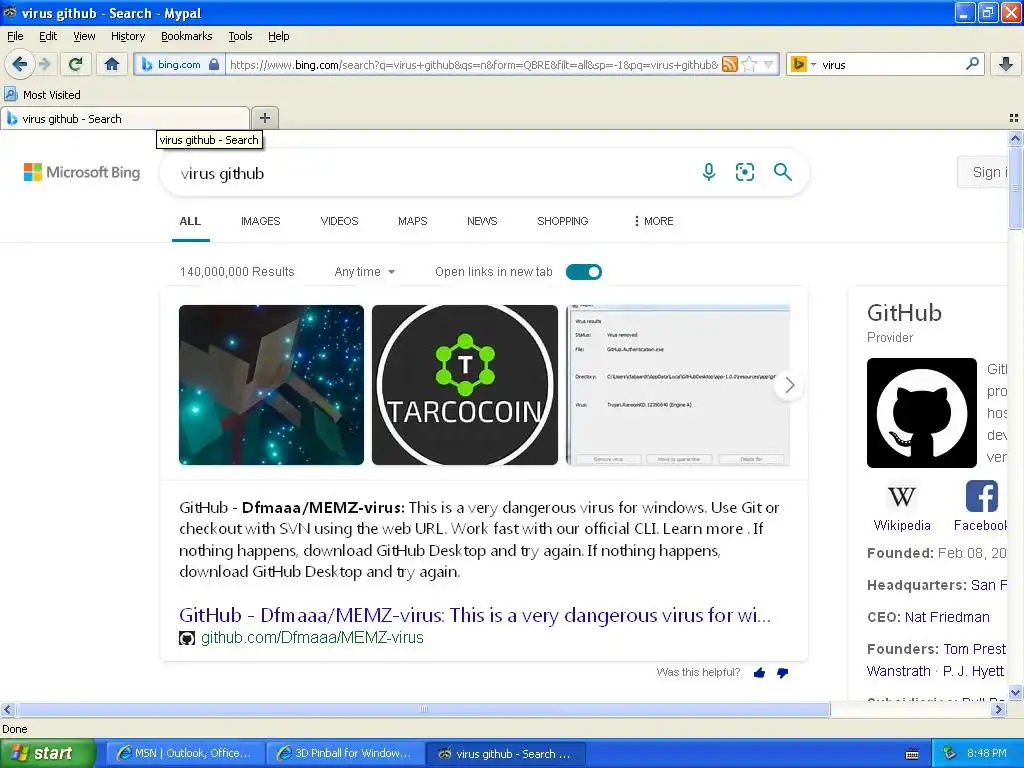Open the Bookmarks menu
1024x768 pixels.
click(x=187, y=36)
